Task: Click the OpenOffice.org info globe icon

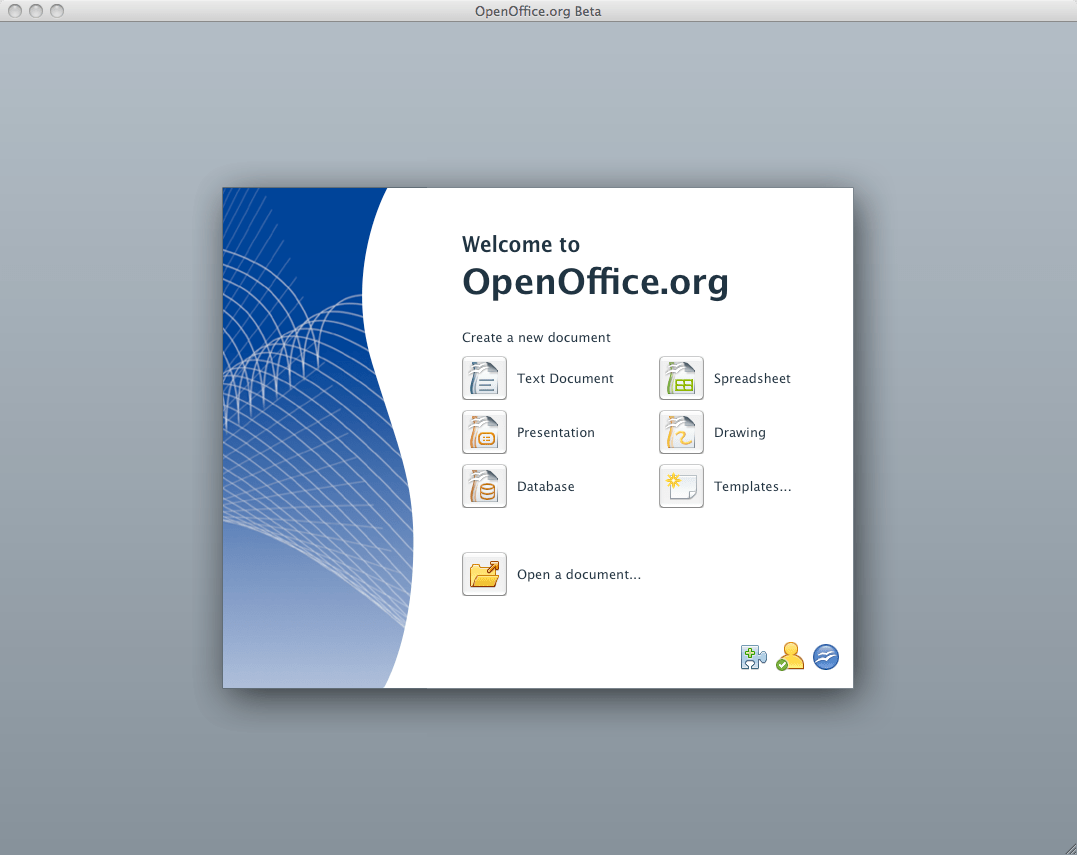Action: click(x=826, y=657)
